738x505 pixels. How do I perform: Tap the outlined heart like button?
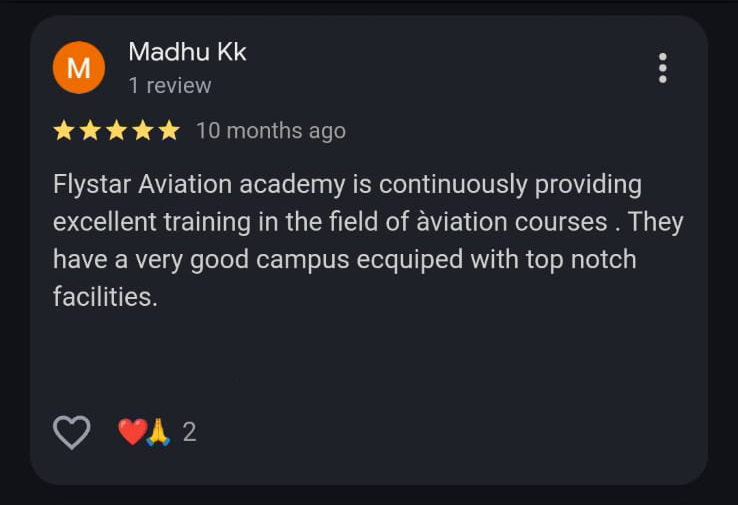click(x=71, y=432)
